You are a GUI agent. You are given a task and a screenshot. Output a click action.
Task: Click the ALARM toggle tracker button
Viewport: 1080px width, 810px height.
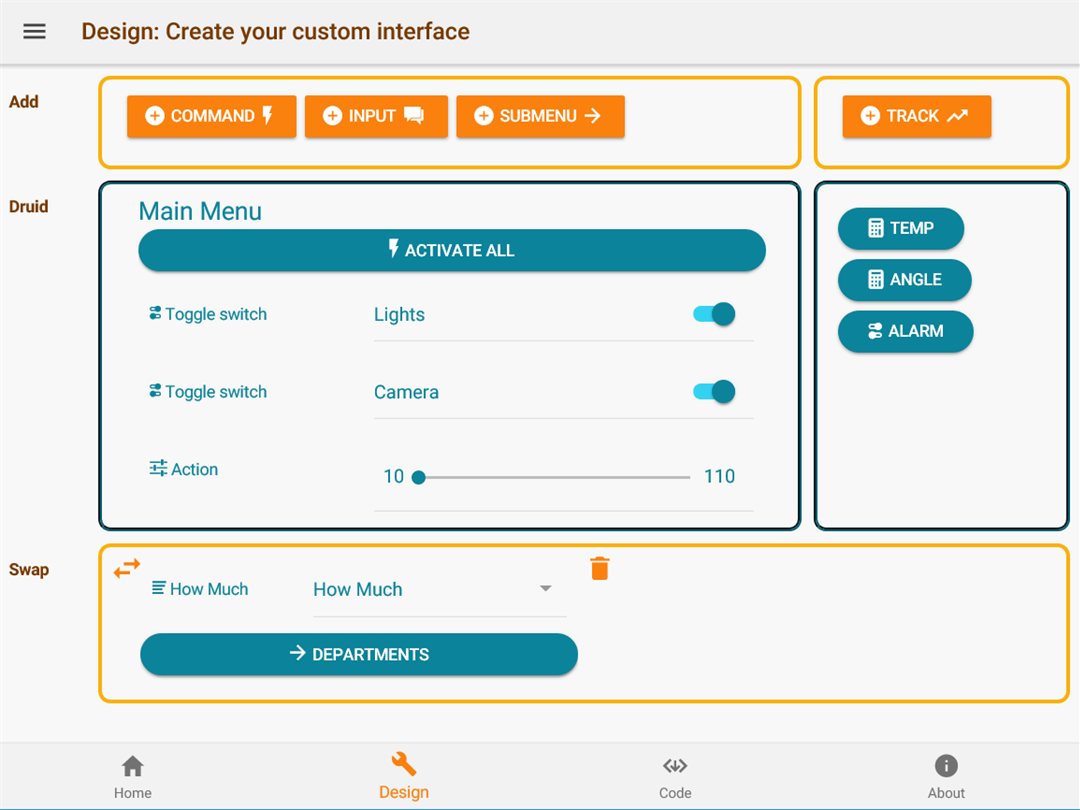pyautogui.click(x=905, y=331)
